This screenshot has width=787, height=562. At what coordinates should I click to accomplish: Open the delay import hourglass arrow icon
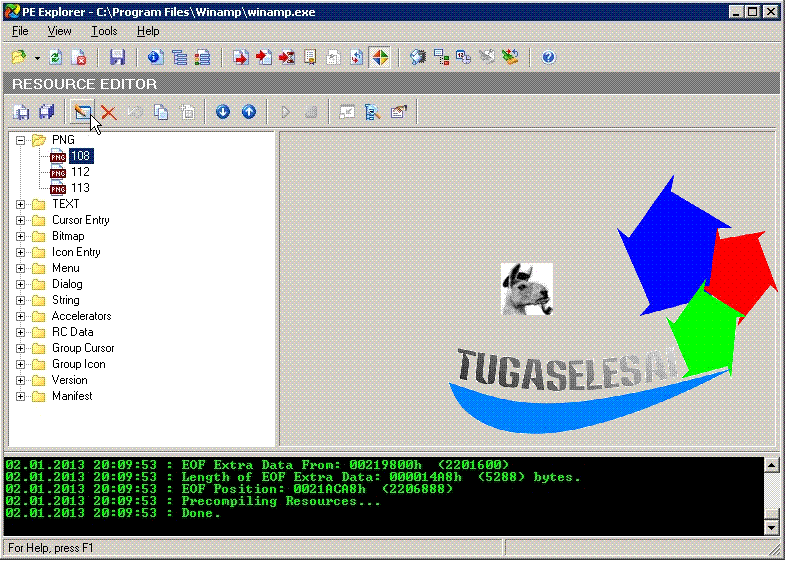point(287,57)
